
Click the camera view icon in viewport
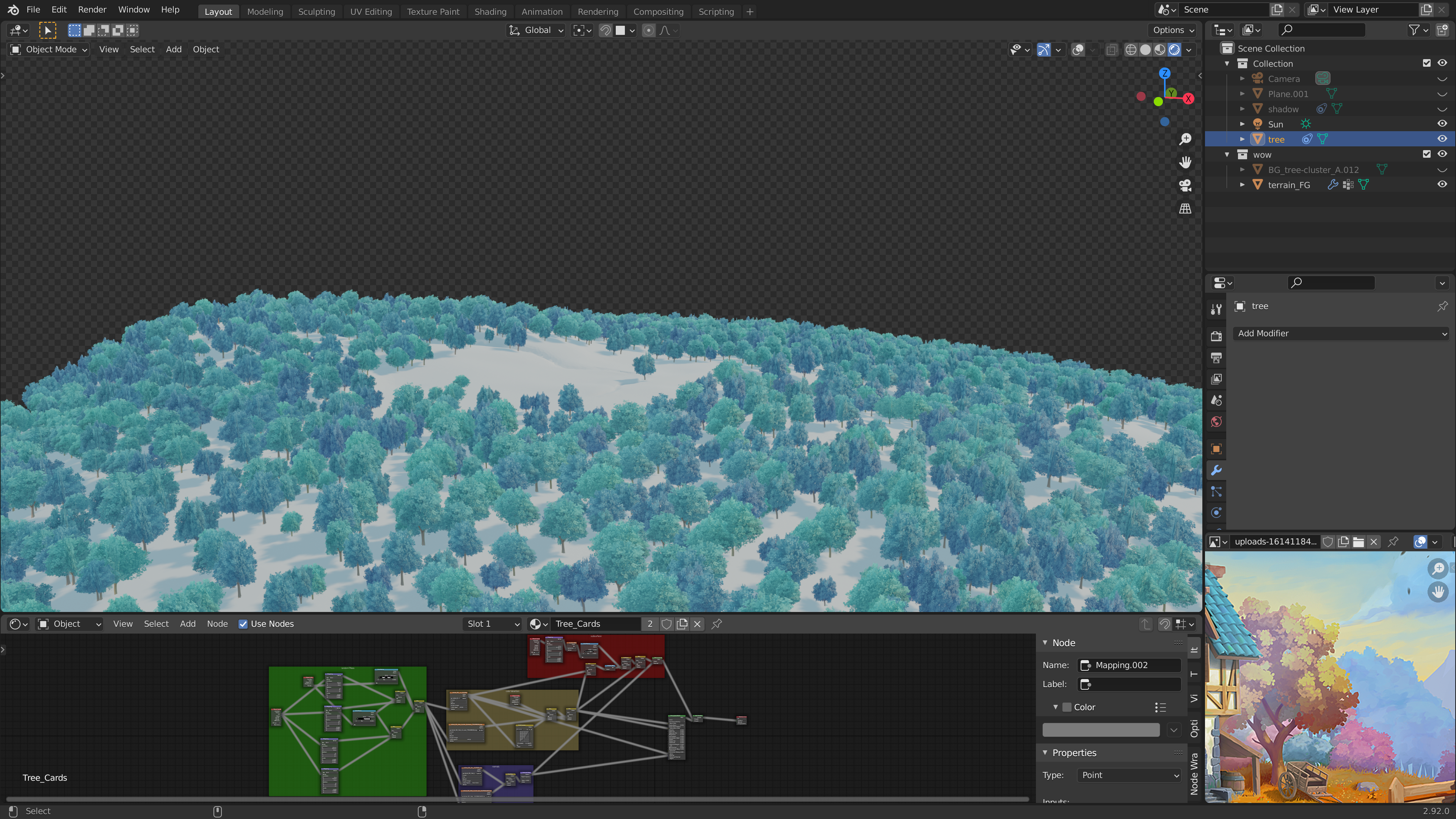(x=1185, y=185)
